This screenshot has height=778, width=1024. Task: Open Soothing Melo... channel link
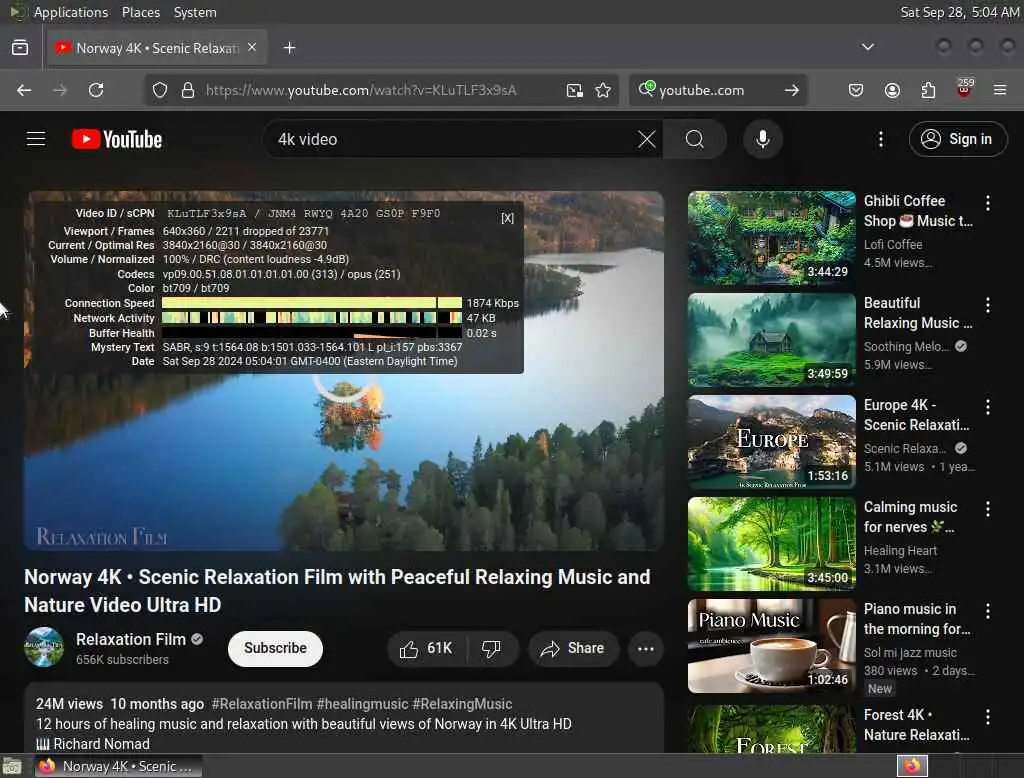tap(906, 346)
